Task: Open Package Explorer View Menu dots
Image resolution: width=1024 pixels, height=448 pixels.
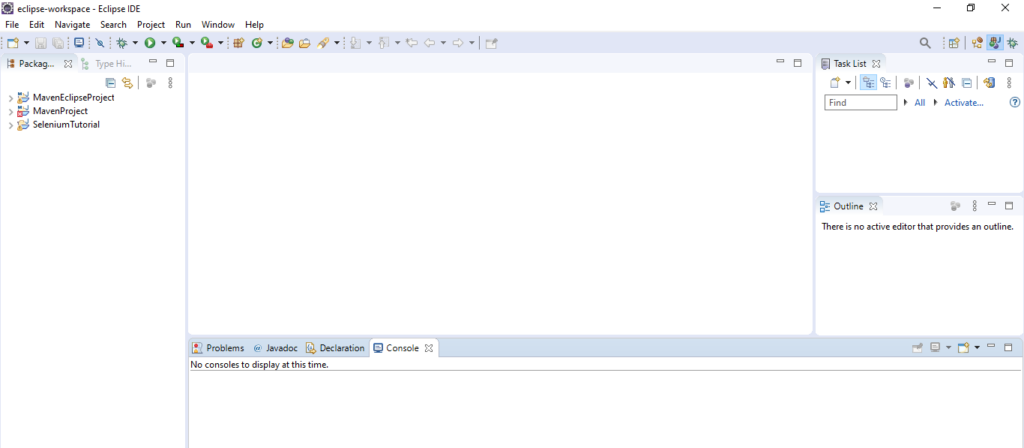Action: pos(170,83)
